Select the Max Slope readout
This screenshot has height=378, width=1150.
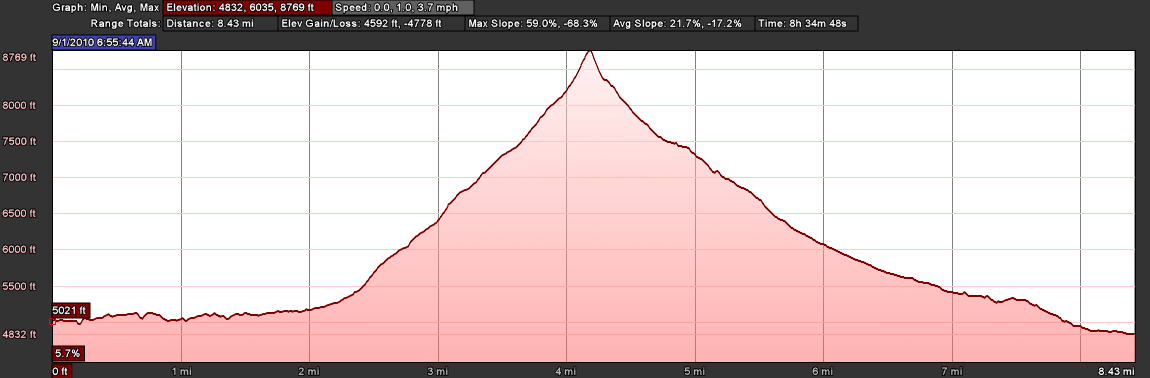point(538,23)
